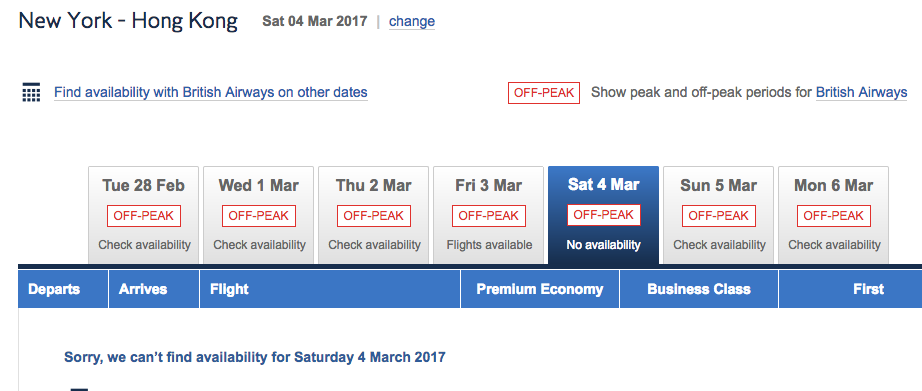Screen dimensions: 922x391
Task: Click the Business Class column header
Action: click(x=699, y=289)
